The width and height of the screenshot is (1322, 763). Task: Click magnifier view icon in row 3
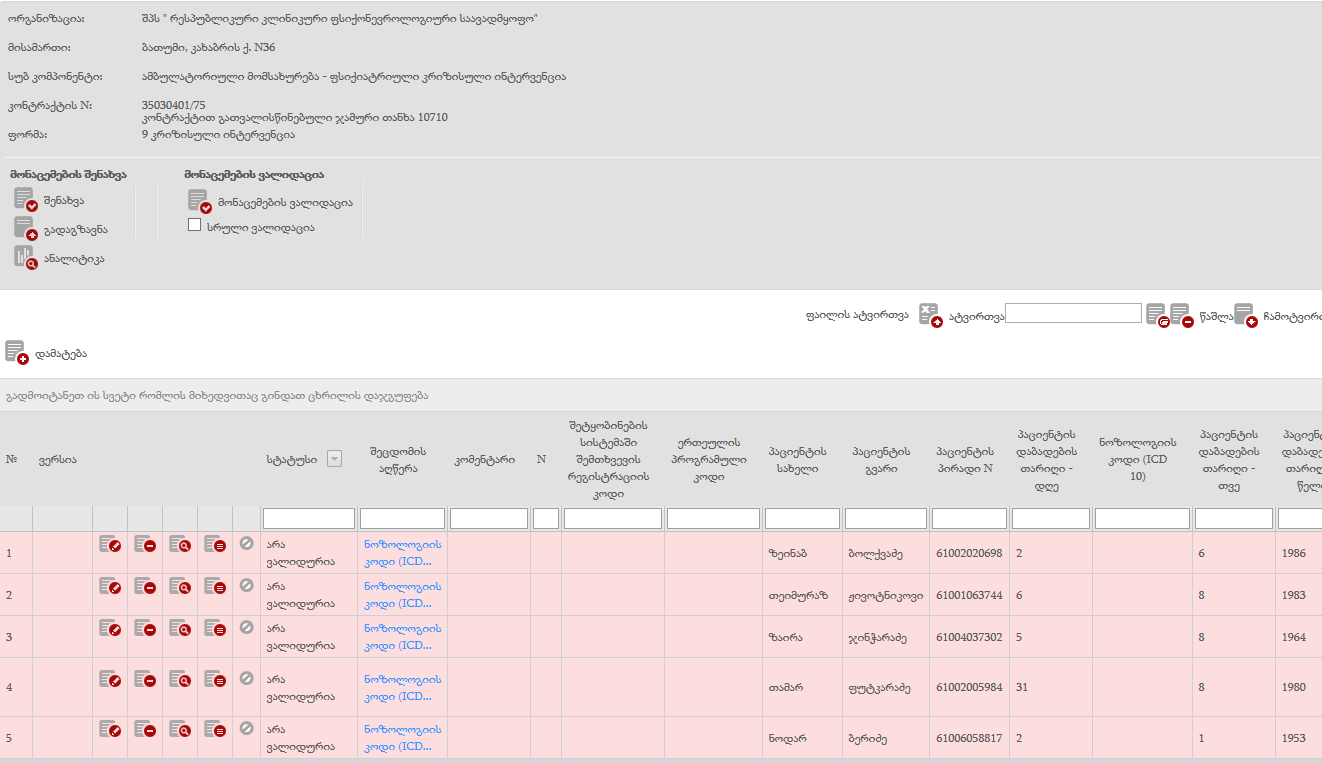(180, 629)
